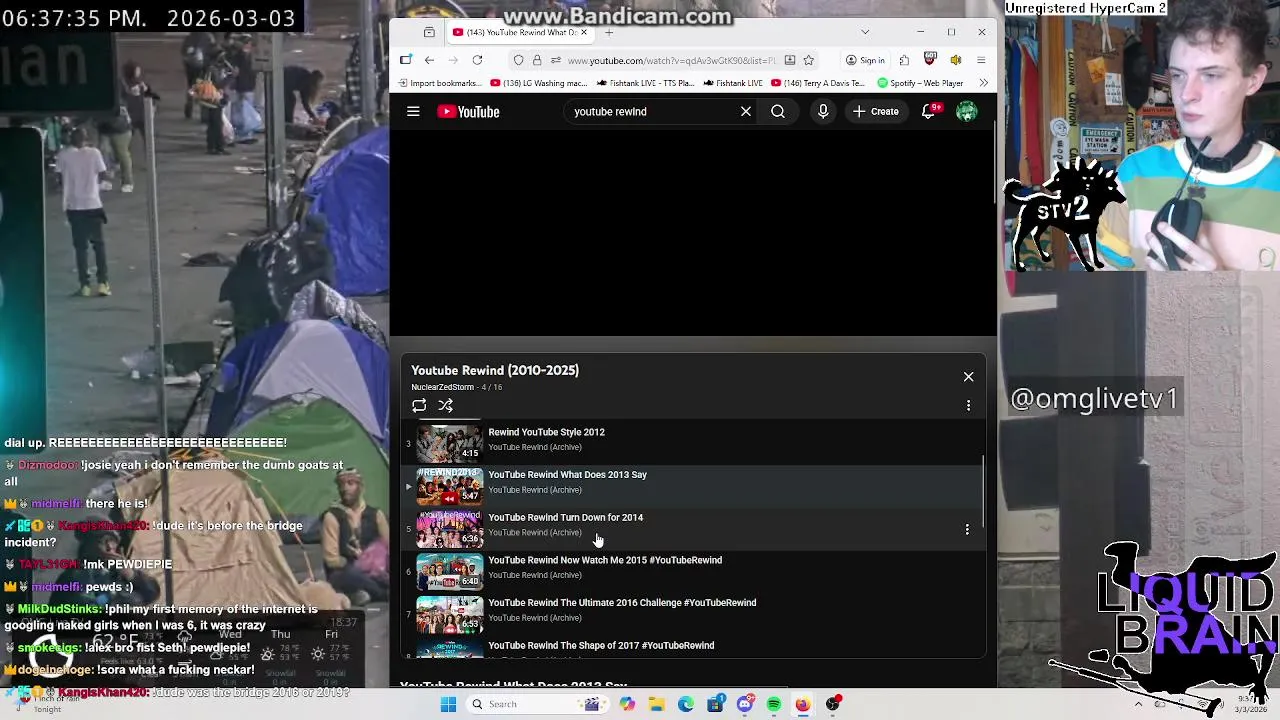Go to YouTube home via logo
Viewport: 1280px width, 720px height.
click(468, 112)
